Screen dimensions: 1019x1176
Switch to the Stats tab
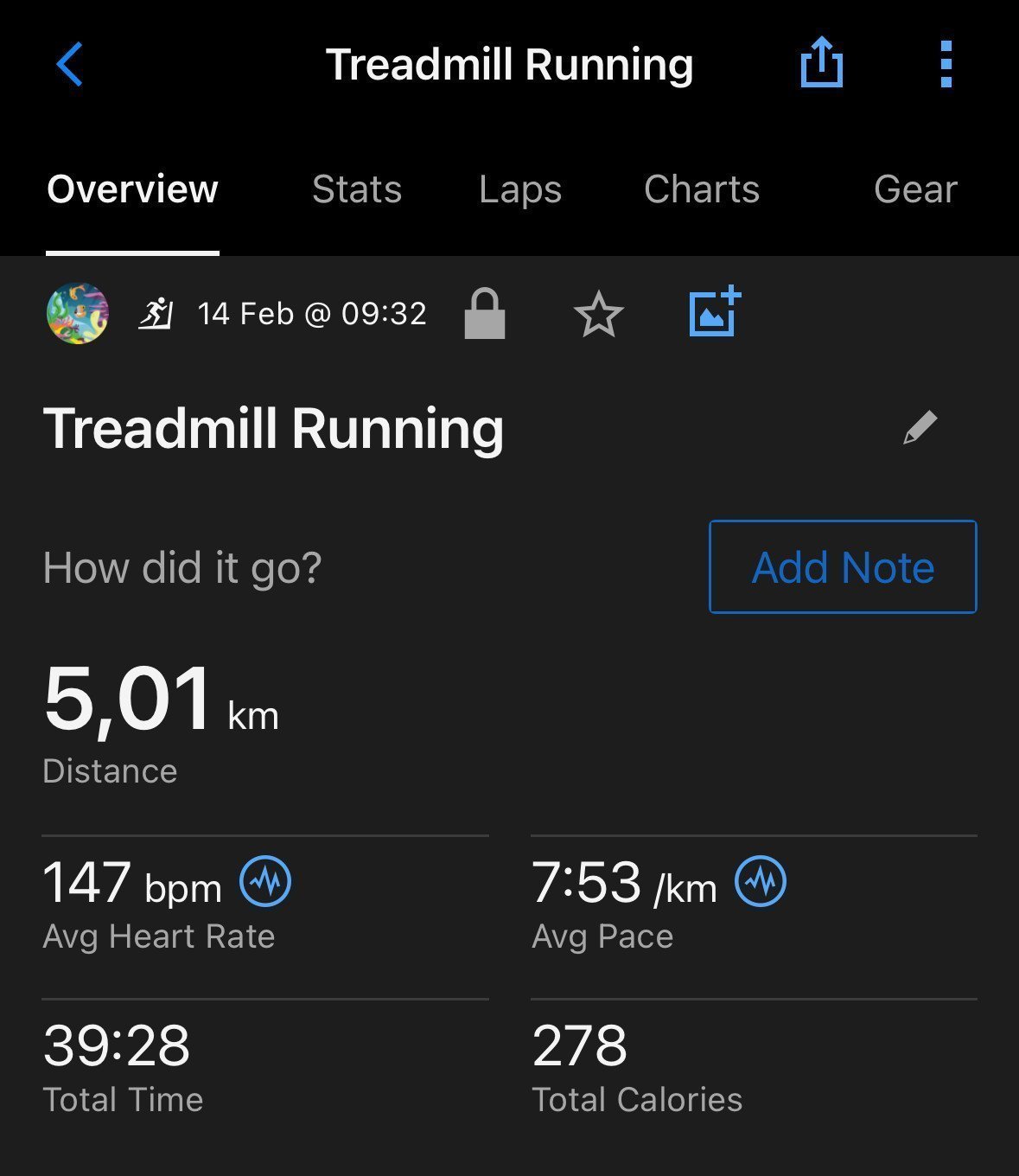point(357,189)
